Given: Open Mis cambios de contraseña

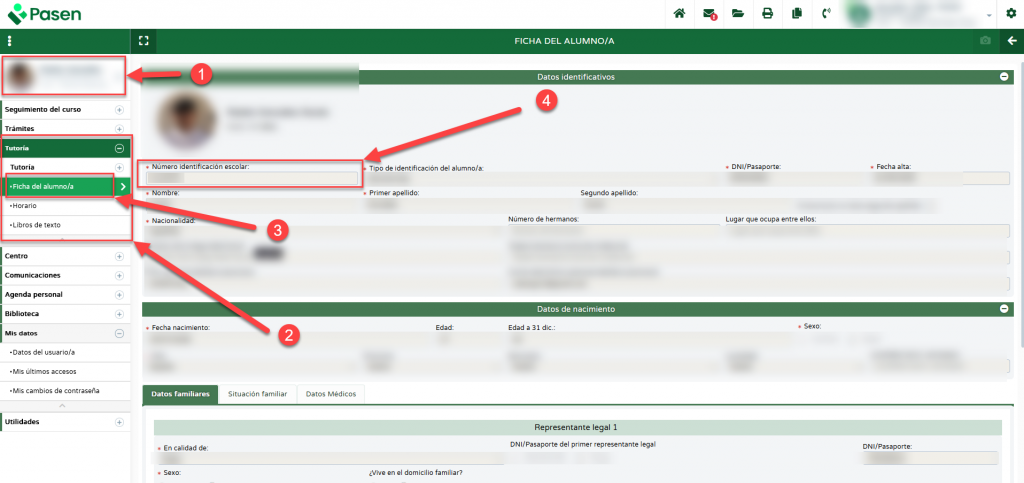Looking at the screenshot, I should pos(53,390).
